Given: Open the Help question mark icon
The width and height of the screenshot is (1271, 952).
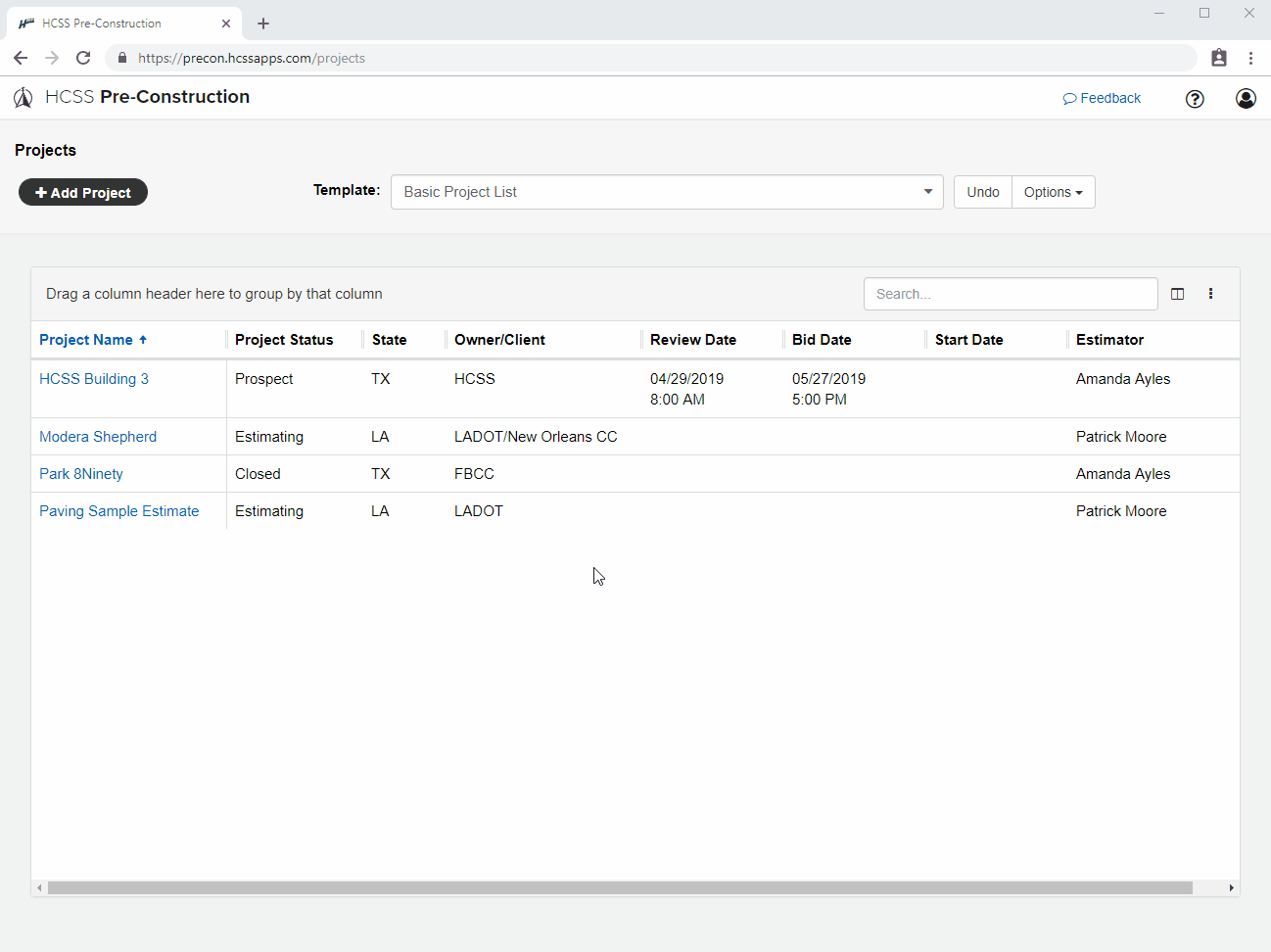Looking at the screenshot, I should [x=1195, y=99].
